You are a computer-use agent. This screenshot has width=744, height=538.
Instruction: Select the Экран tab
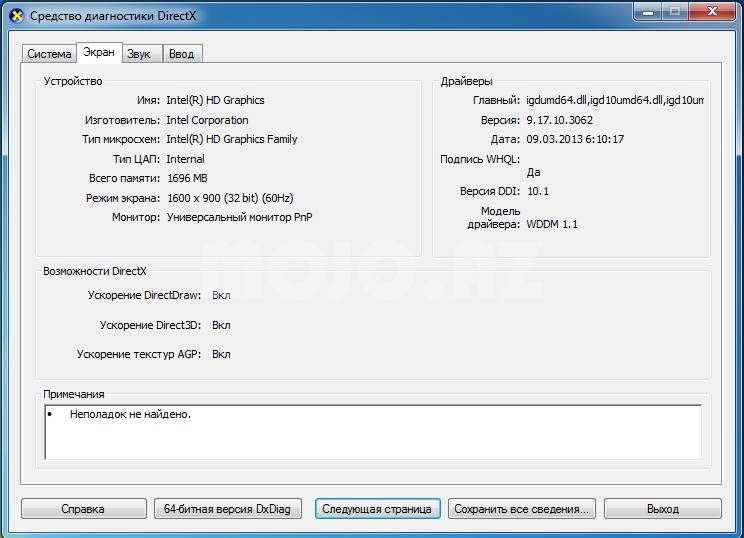tap(100, 52)
